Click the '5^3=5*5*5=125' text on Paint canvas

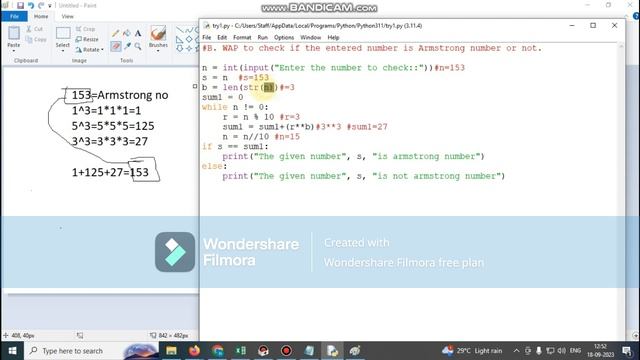pos(113,126)
